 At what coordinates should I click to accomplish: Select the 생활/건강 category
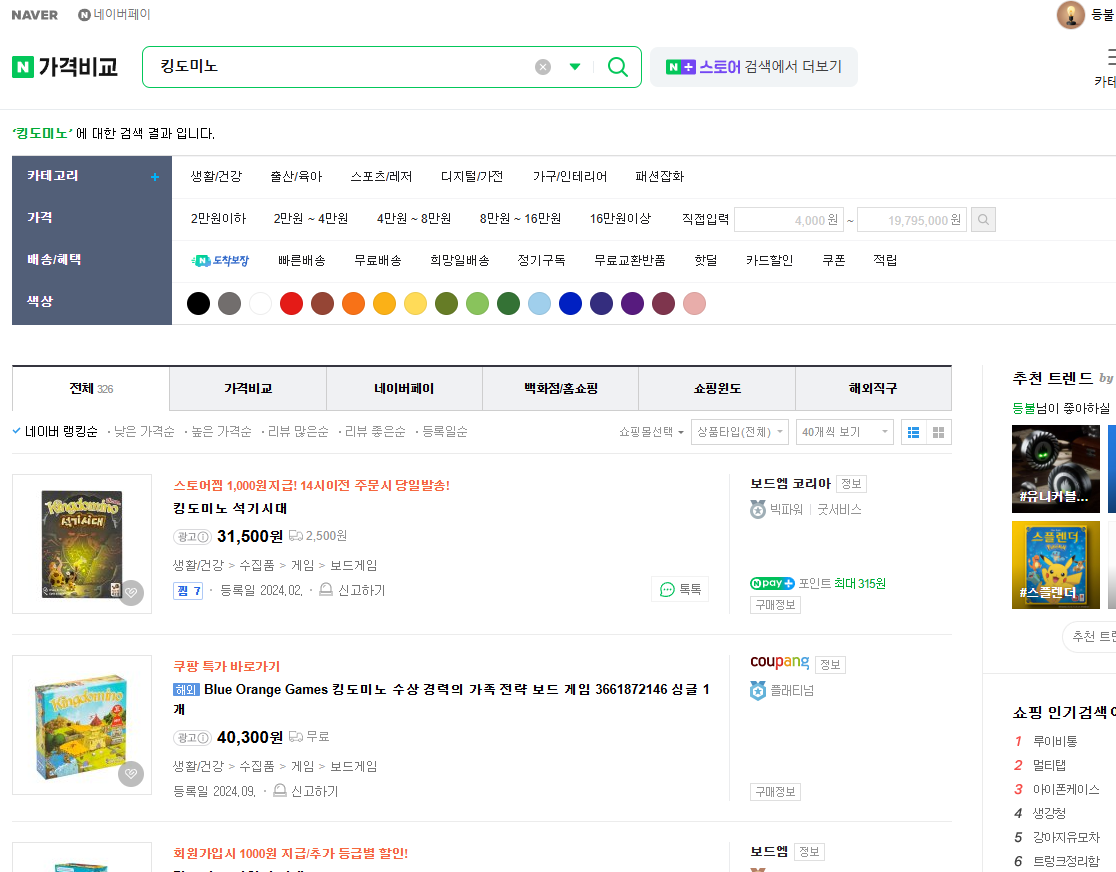tap(216, 176)
